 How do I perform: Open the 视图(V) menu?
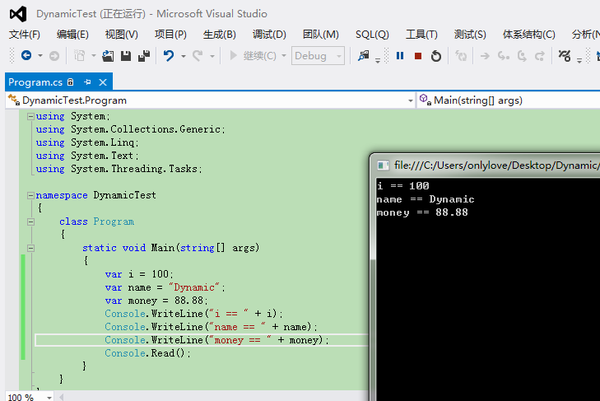(121, 35)
